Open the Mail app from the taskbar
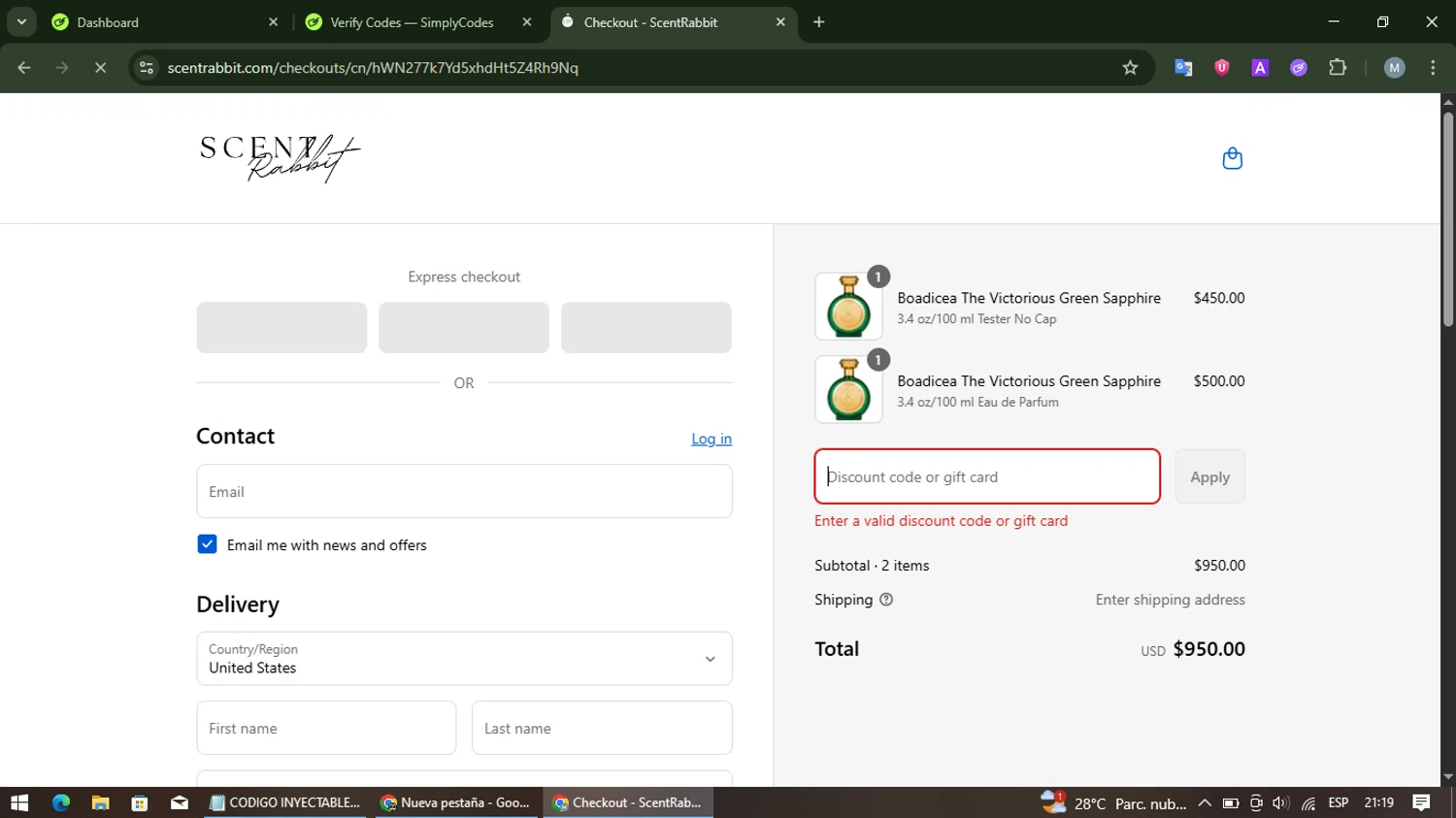The width and height of the screenshot is (1456, 818). (180, 802)
